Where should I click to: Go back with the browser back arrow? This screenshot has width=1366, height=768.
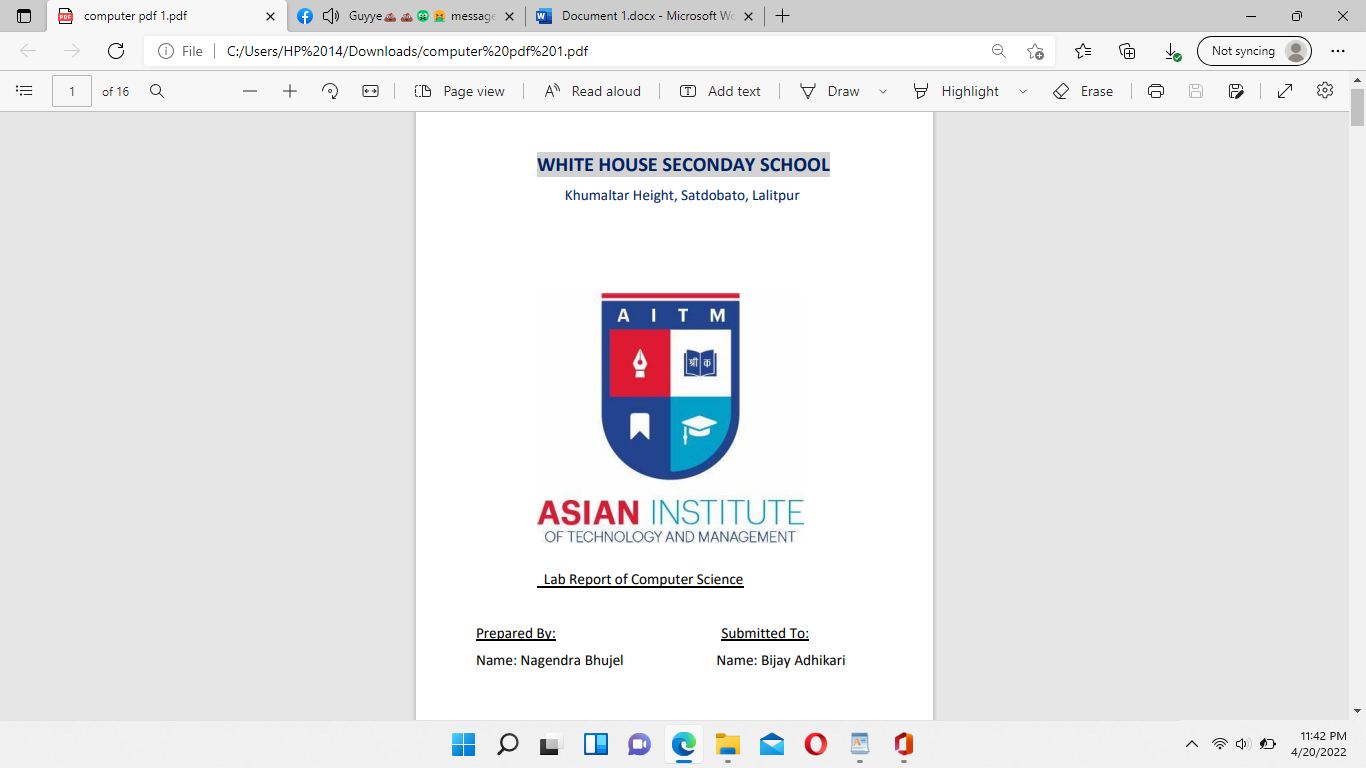coord(28,51)
